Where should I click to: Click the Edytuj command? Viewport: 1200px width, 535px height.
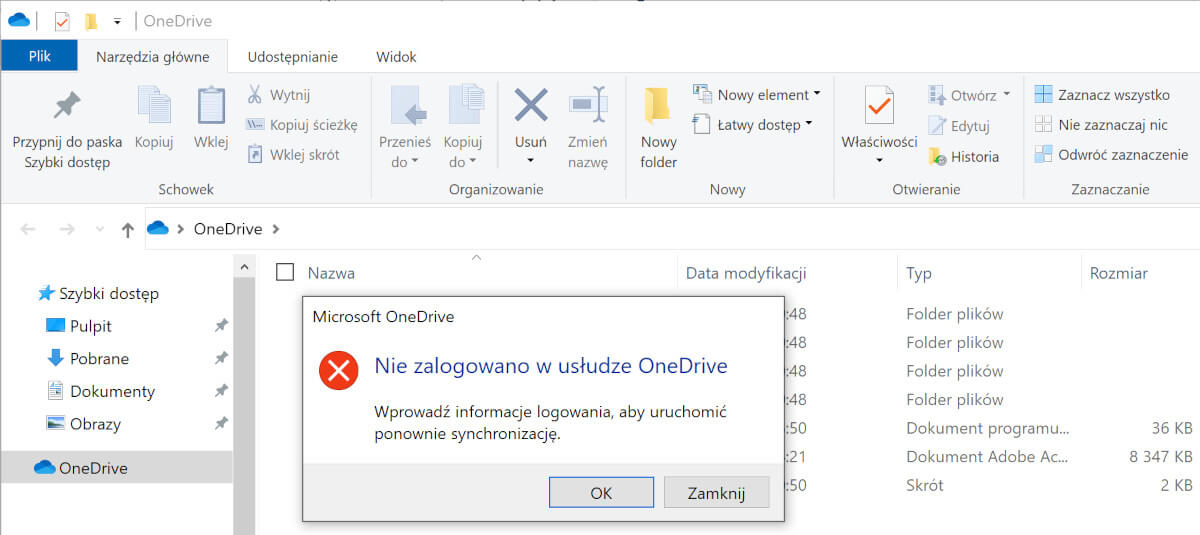click(x=959, y=126)
